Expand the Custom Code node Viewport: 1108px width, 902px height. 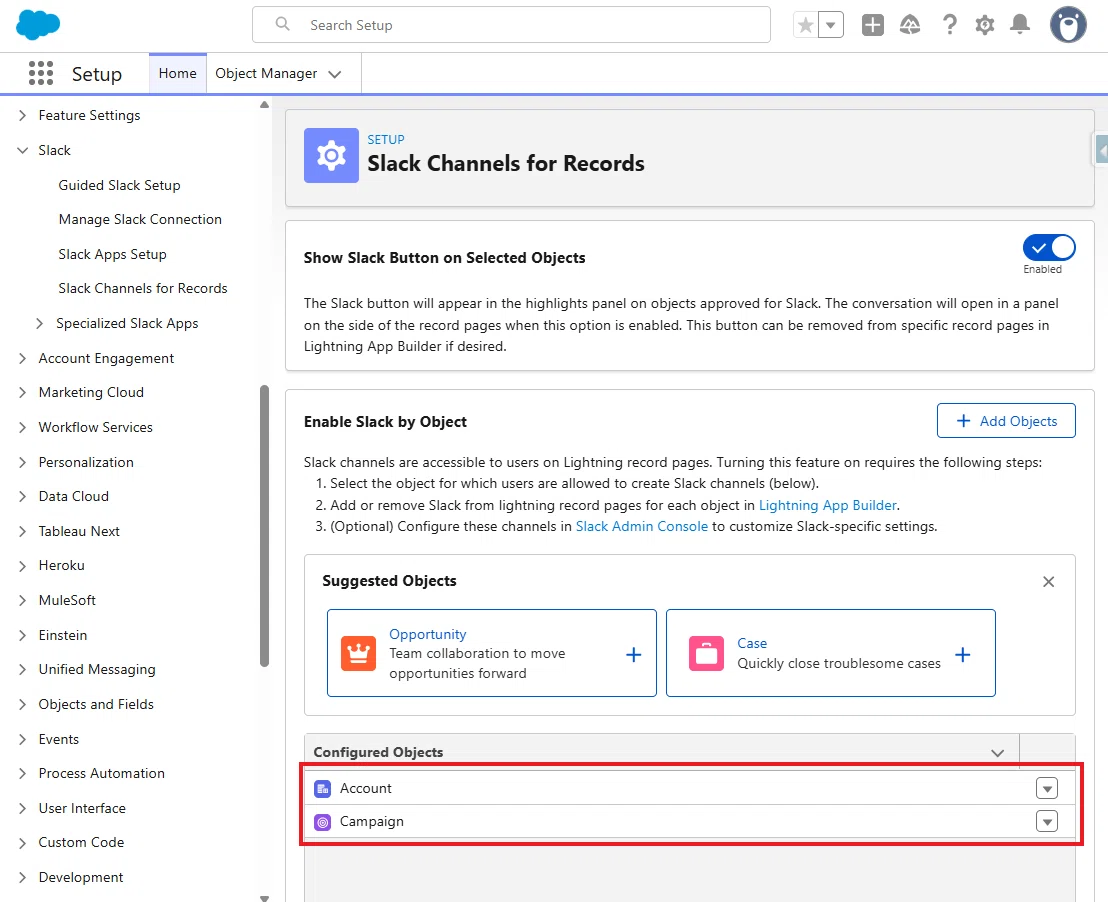point(23,843)
